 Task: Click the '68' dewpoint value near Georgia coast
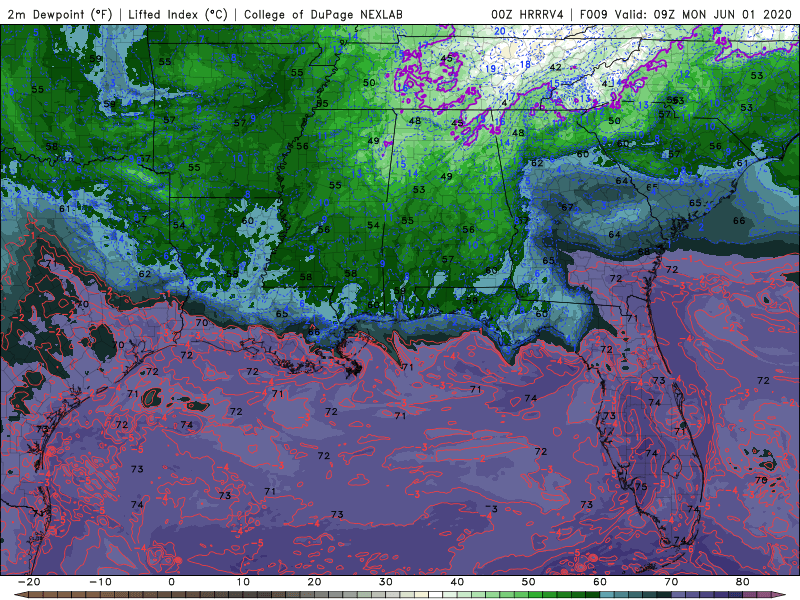[644, 252]
